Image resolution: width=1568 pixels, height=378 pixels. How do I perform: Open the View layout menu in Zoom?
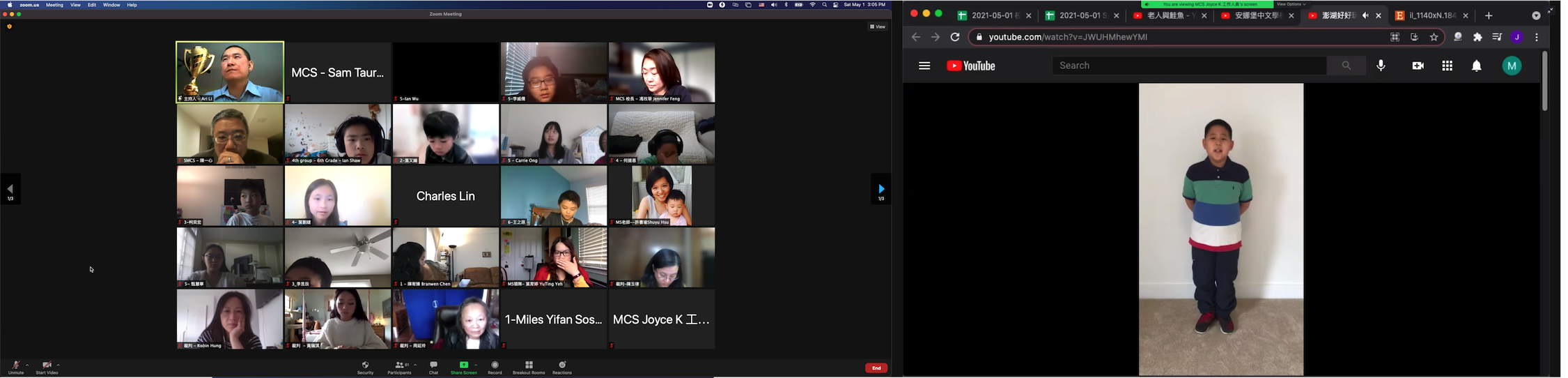click(877, 27)
